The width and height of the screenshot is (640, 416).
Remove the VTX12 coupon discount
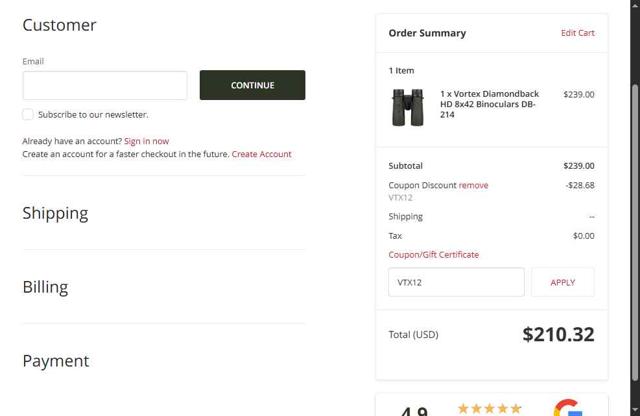(x=473, y=185)
